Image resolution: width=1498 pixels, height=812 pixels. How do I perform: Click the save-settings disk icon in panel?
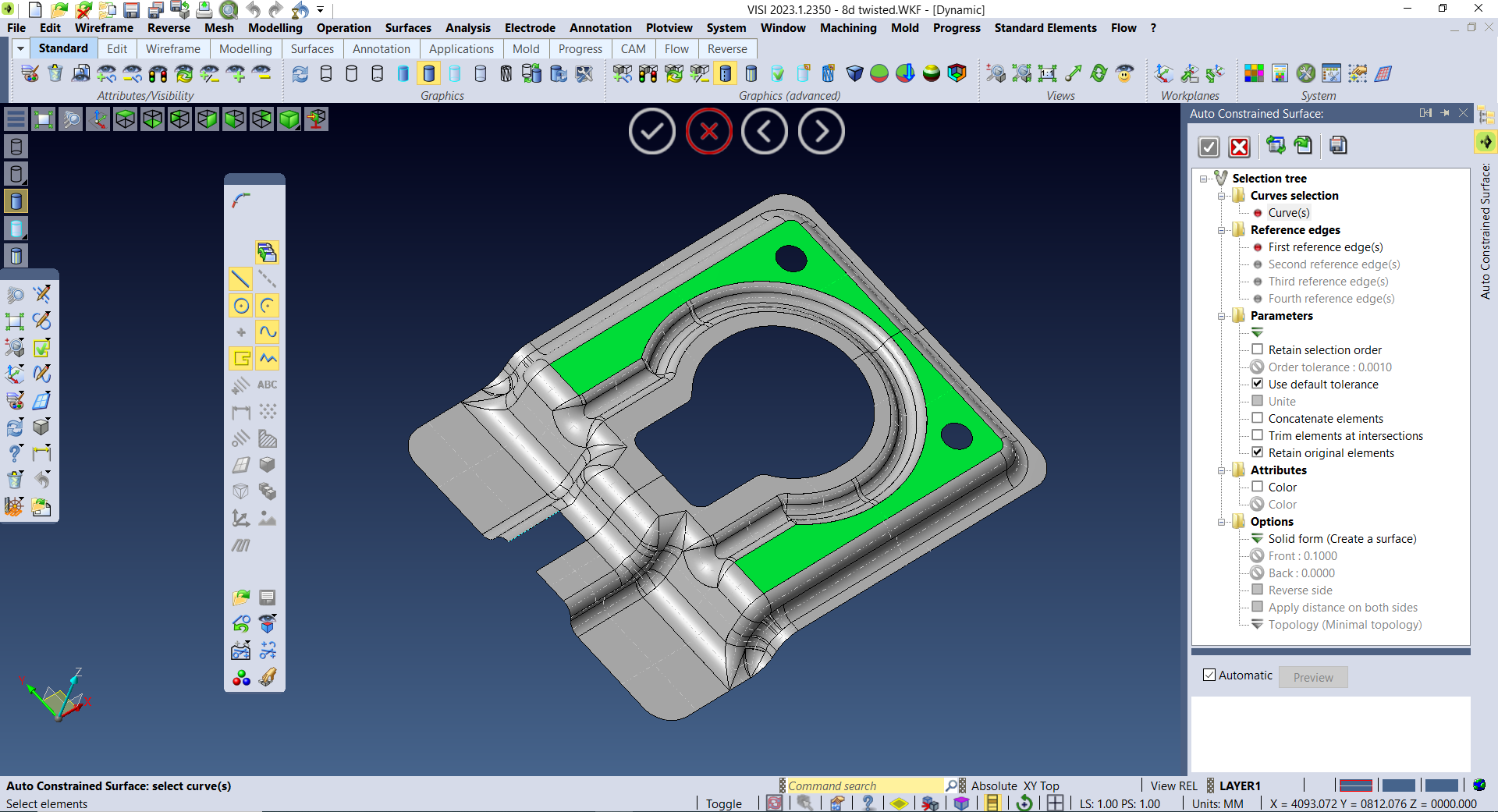tap(1338, 146)
